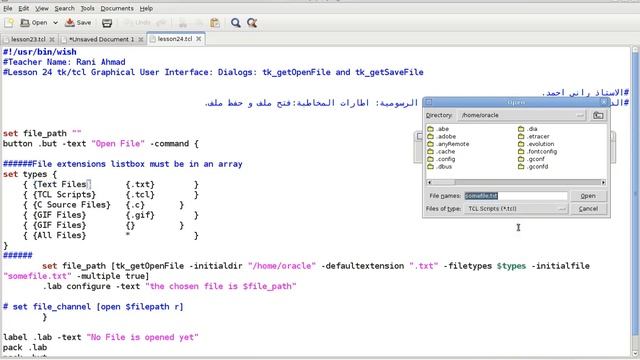The height and width of the screenshot is (360, 640).
Task: Open Find with the magnifier icon
Action: coord(236,23)
